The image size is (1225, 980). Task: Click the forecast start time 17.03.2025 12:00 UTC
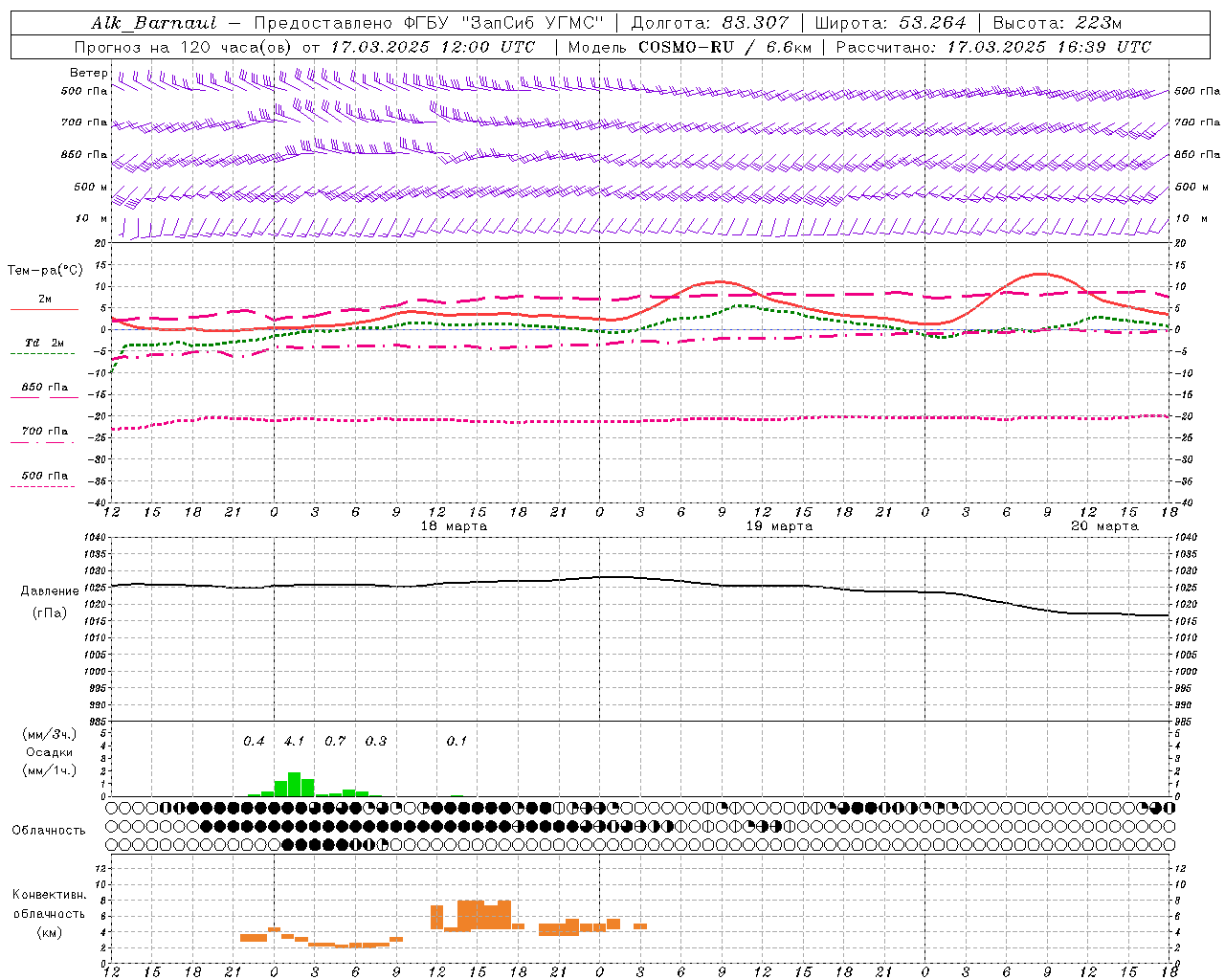(x=433, y=47)
